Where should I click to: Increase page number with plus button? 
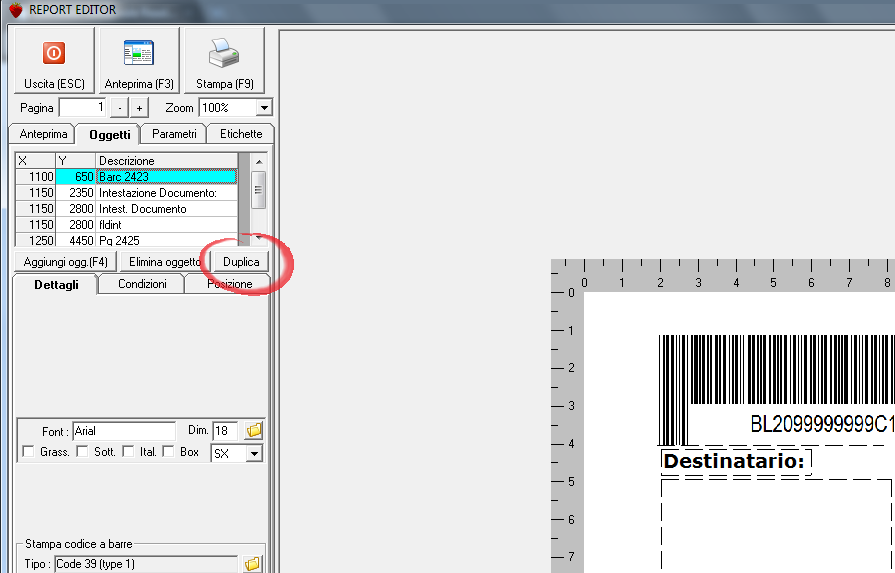click(139, 108)
